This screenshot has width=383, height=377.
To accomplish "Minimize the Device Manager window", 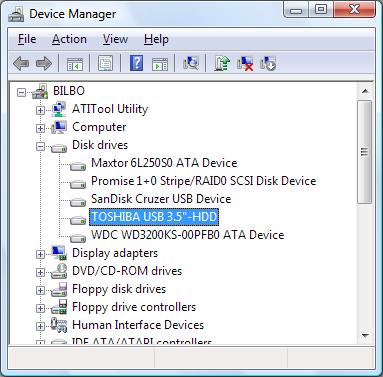I will [x=296, y=10].
